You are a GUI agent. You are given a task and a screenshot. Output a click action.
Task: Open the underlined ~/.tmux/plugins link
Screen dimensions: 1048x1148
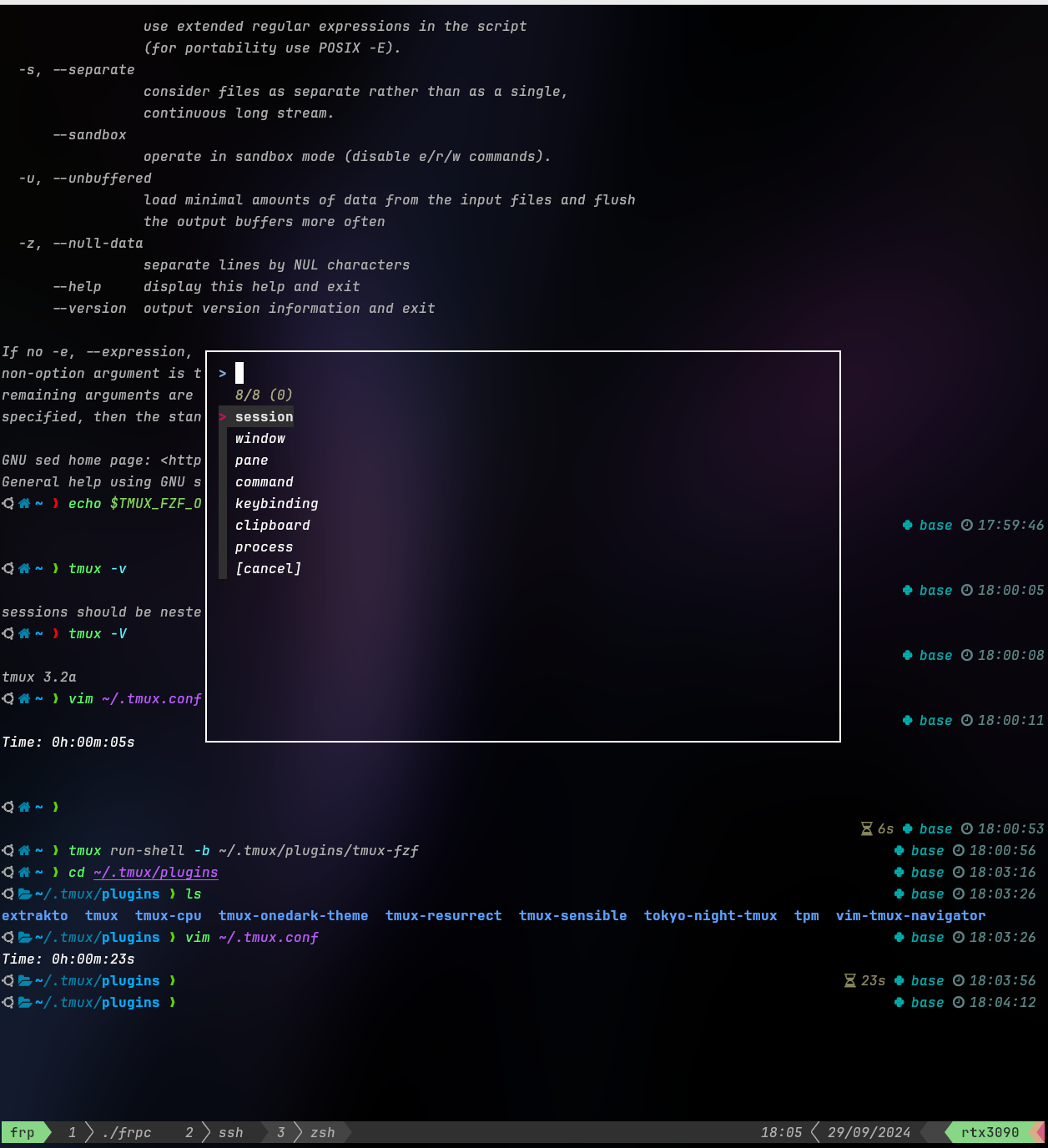(155, 872)
